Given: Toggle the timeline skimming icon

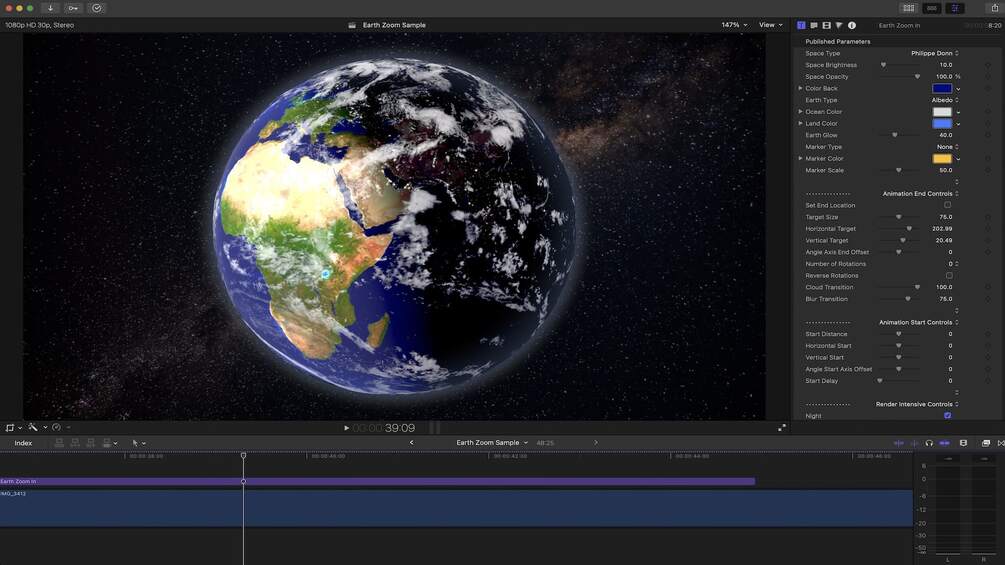Looking at the screenshot, I should coord(899,443).
